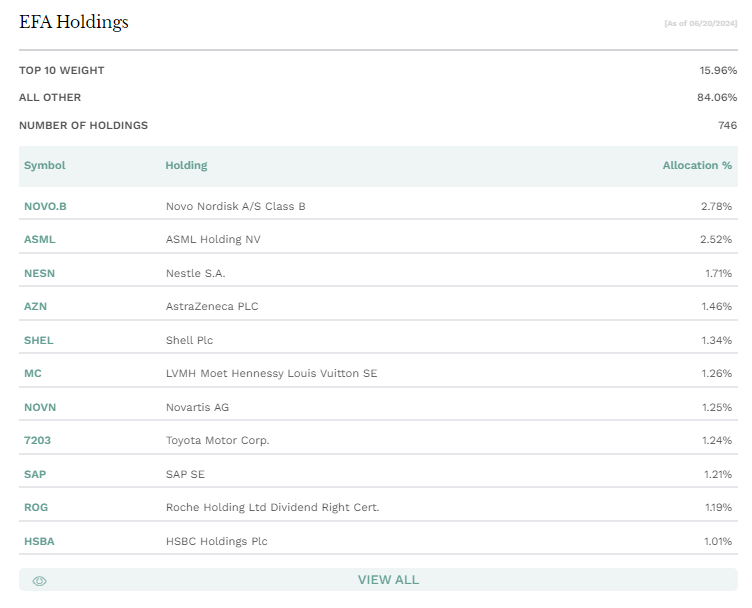Viewport: 752px width, 608px height.
Task: Click the 15.96% top 10 weight value
Action: point(718,70)
